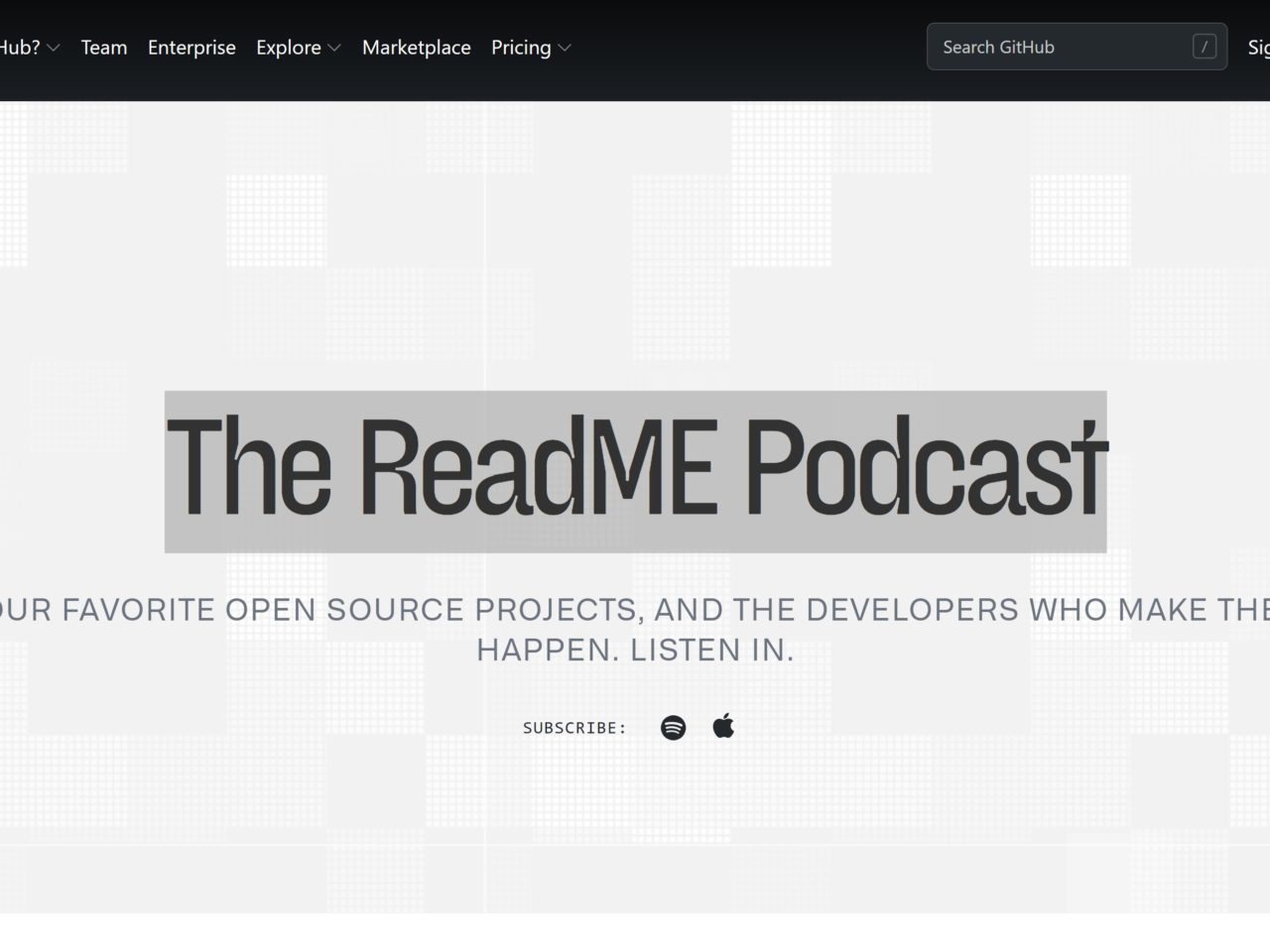The image size is (1270, 952).
Task: Open the Spotify subscribe icon
Action: point(673,728)
